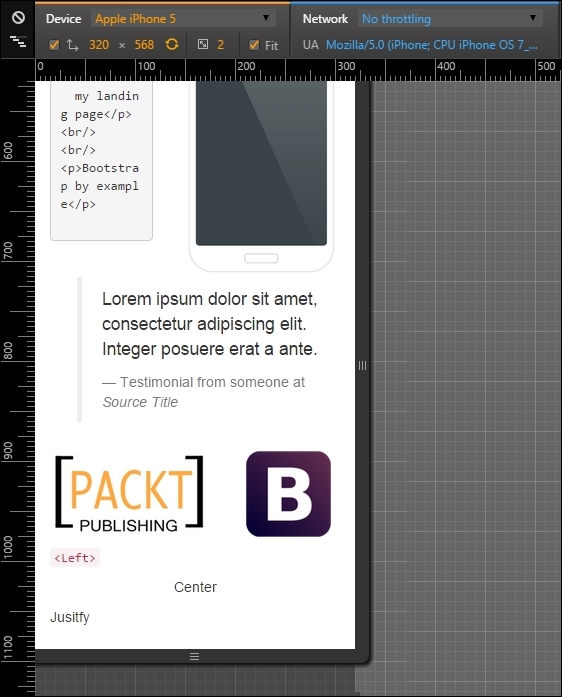Screen dimensions: 562x697
Task: Click the height field showing 568
Action: pyautogui.click(x=144, y=45)
